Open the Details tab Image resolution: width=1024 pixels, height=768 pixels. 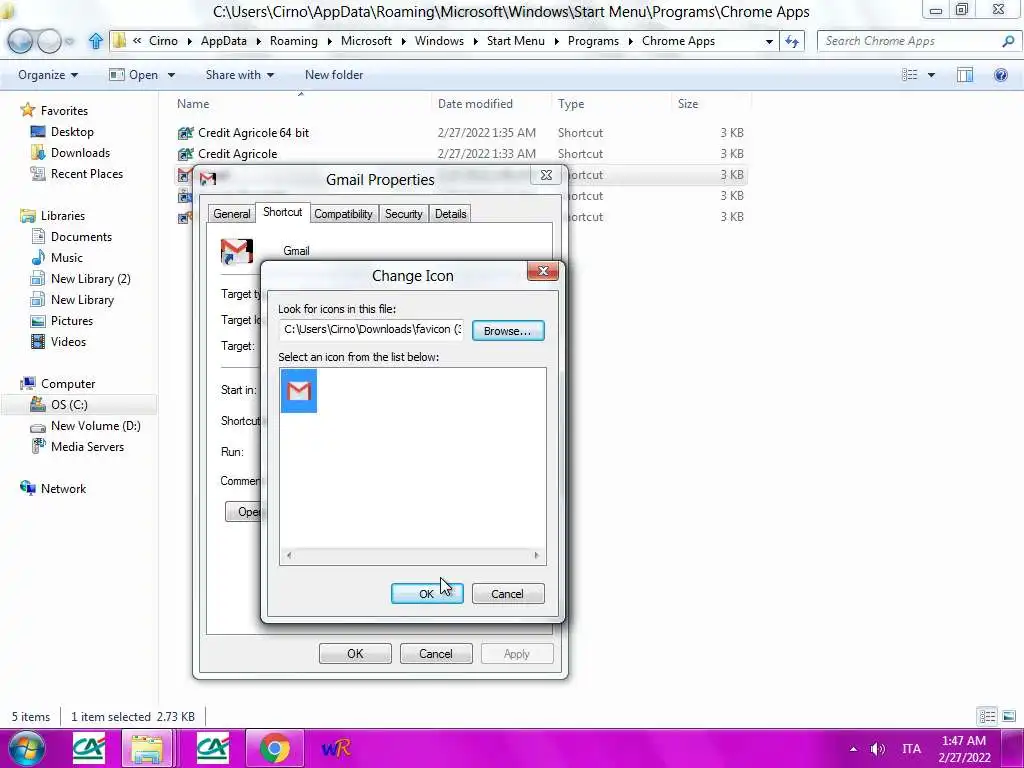pyautogui.click(x=450, y=214)
